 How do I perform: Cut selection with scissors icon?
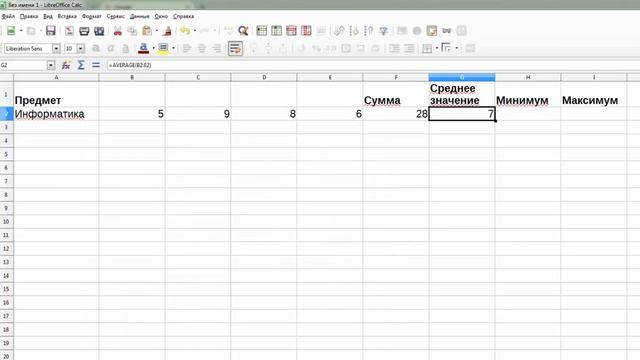tap(118, 31)
